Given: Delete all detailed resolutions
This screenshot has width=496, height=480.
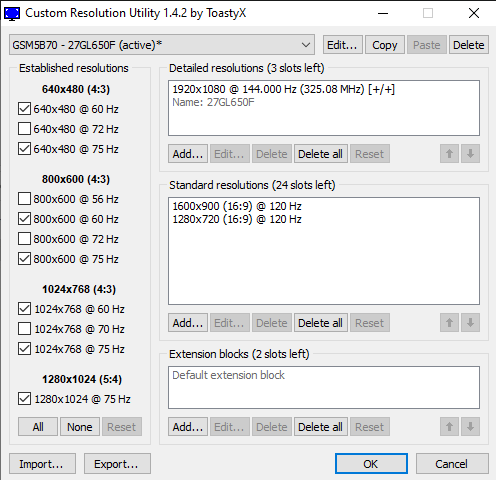Looking at the screenshot, I should (321, 154).
